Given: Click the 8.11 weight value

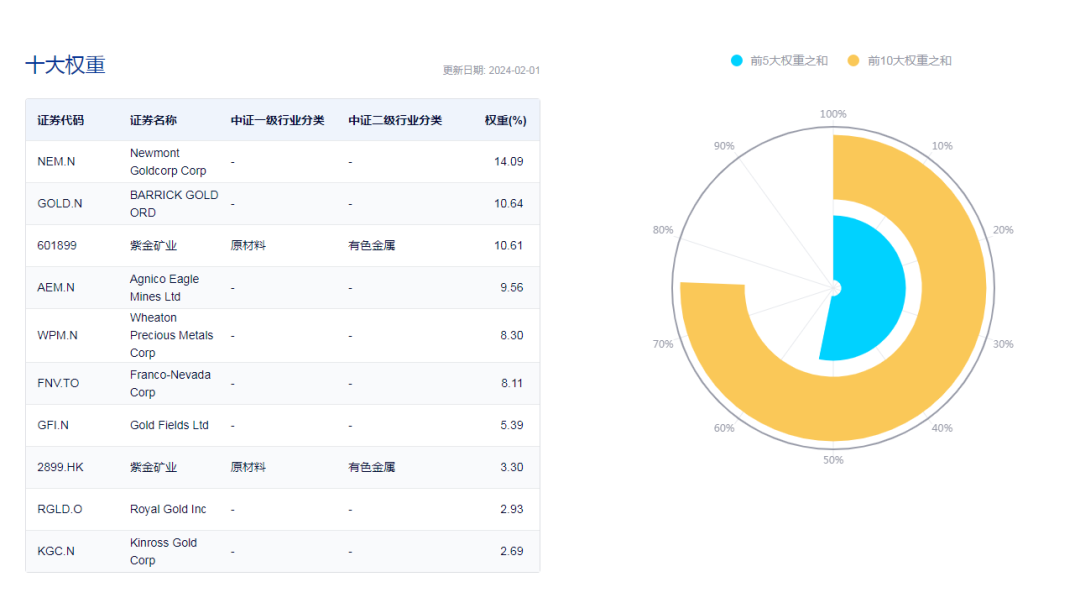Looking at the screenshot, I should (512, 383).
